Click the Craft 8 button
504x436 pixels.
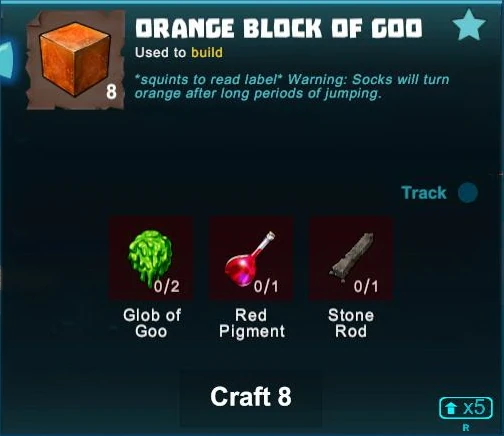tap(251, 397)
